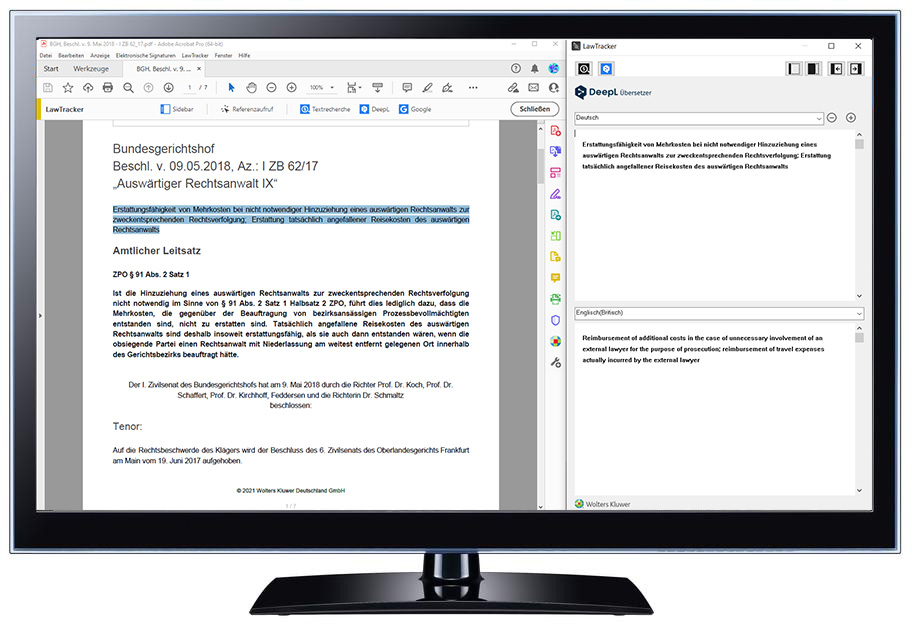
Task: Open the comment tool in right pane
Action: click(x=555, y=278)
